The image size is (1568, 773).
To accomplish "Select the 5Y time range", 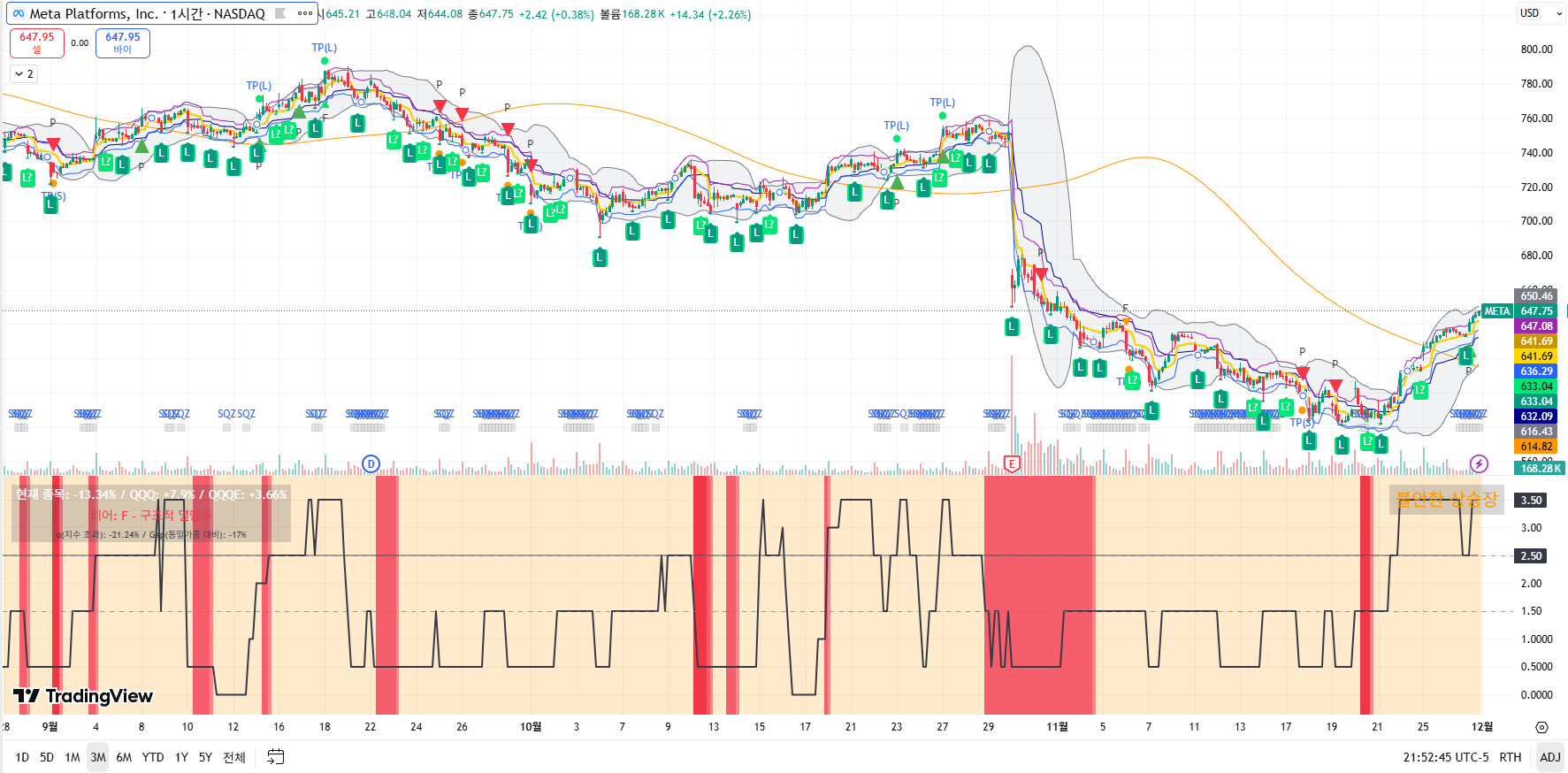I will 205,757.
